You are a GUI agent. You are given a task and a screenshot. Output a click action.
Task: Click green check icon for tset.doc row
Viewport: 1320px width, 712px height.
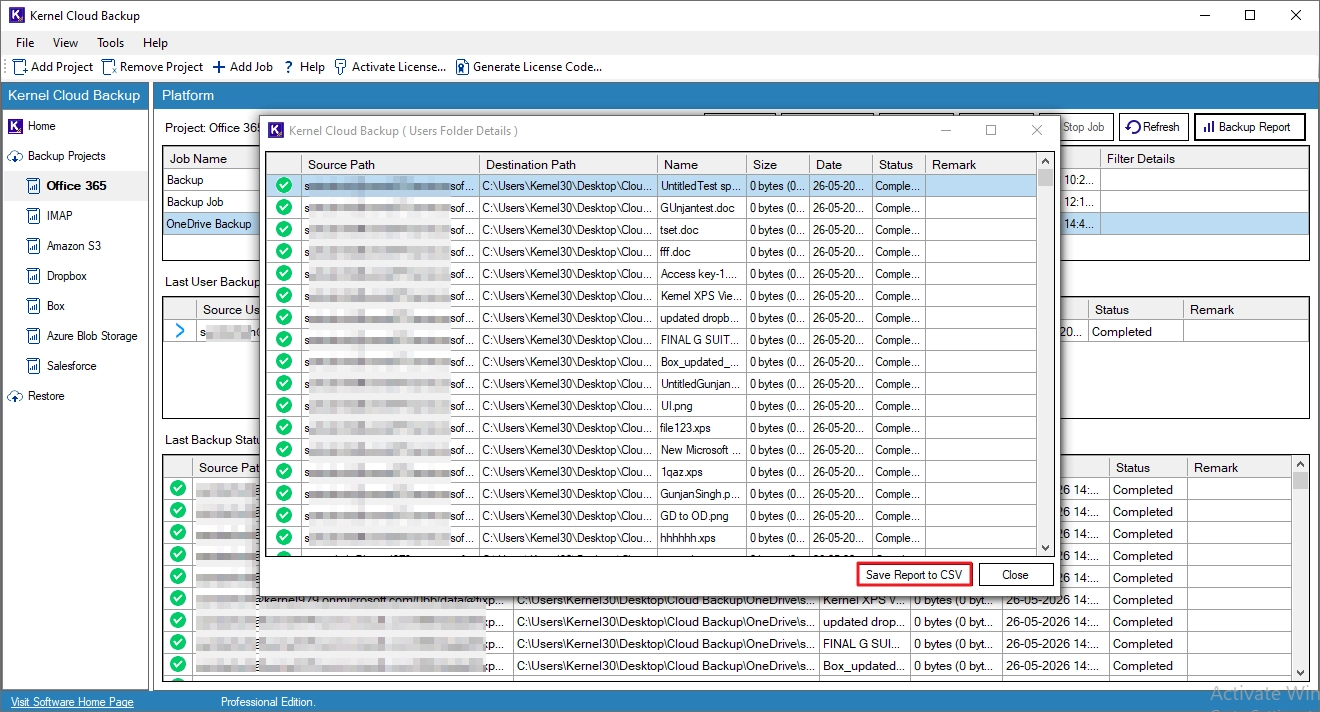click(284, 230)
